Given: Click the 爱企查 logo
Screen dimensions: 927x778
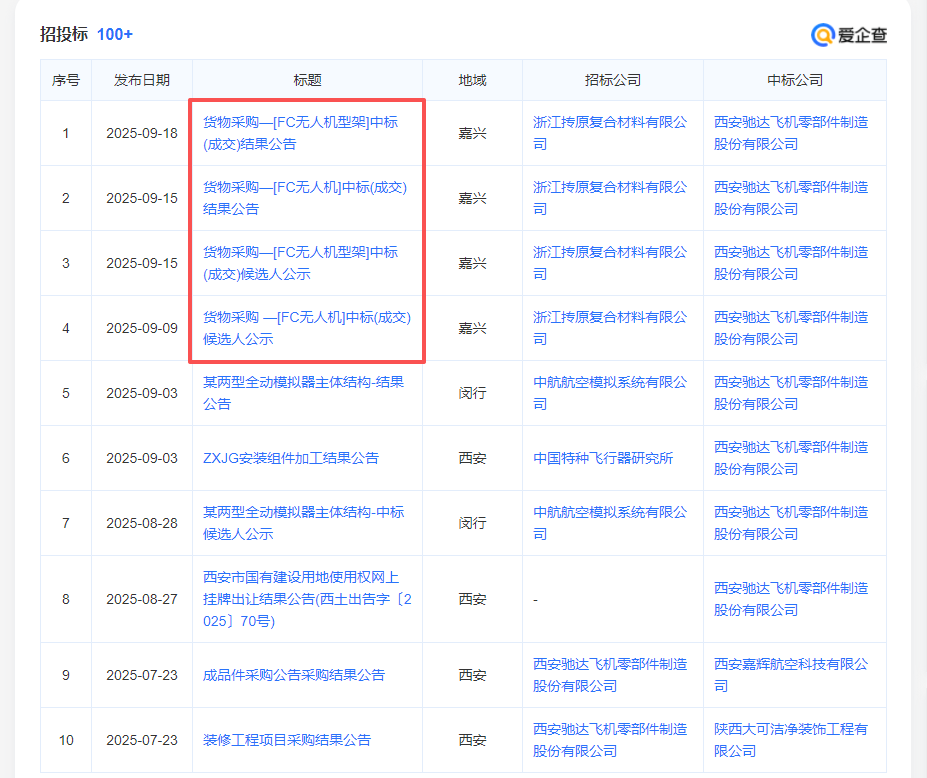Looking at the screenshot, I should click(849, 35).
